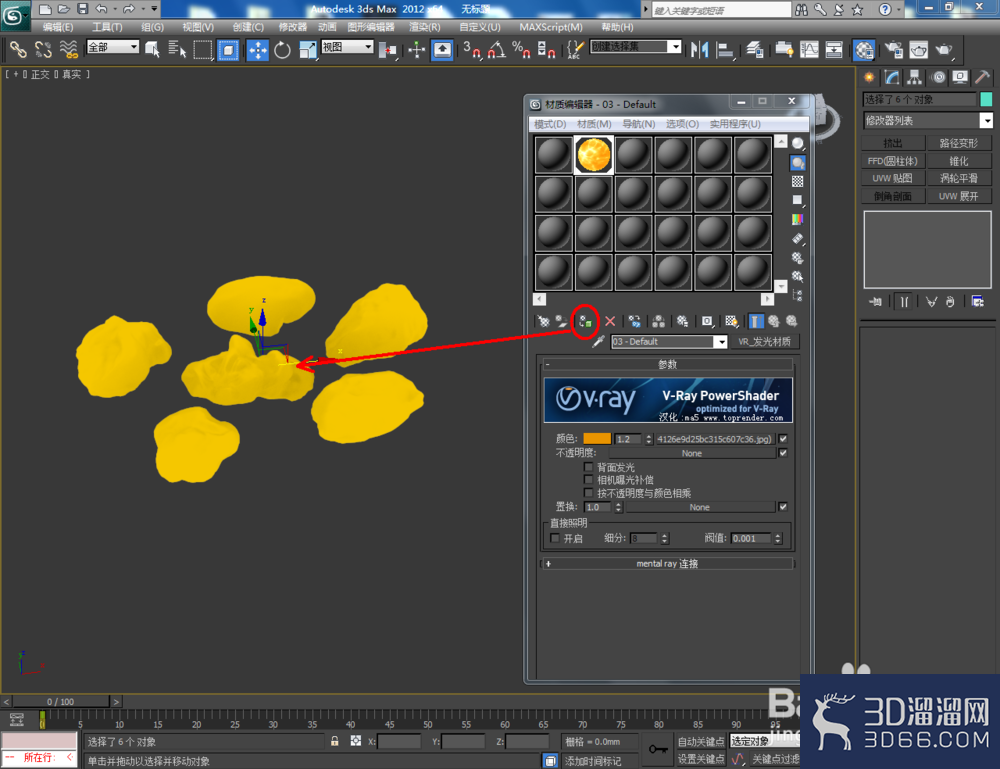Click the Select and Link chain icon
Image resolution: width=1000 pixels, height=769 pixels.
18,50
